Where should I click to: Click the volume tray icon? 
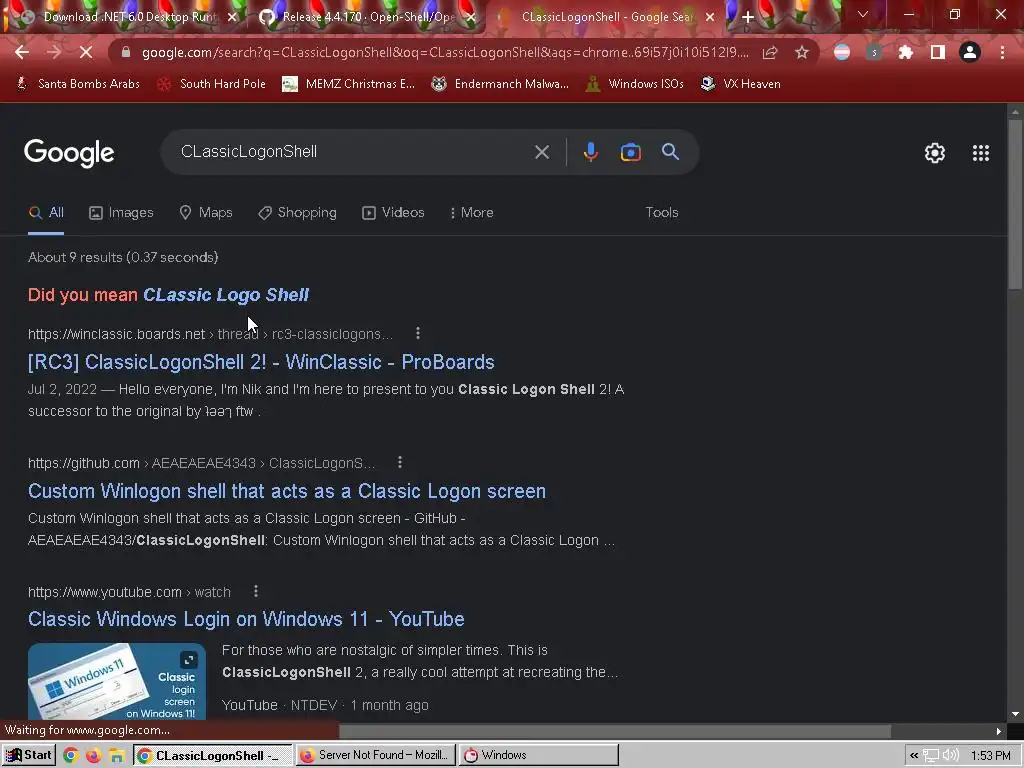pyautogui.click(x=951, y=756)
